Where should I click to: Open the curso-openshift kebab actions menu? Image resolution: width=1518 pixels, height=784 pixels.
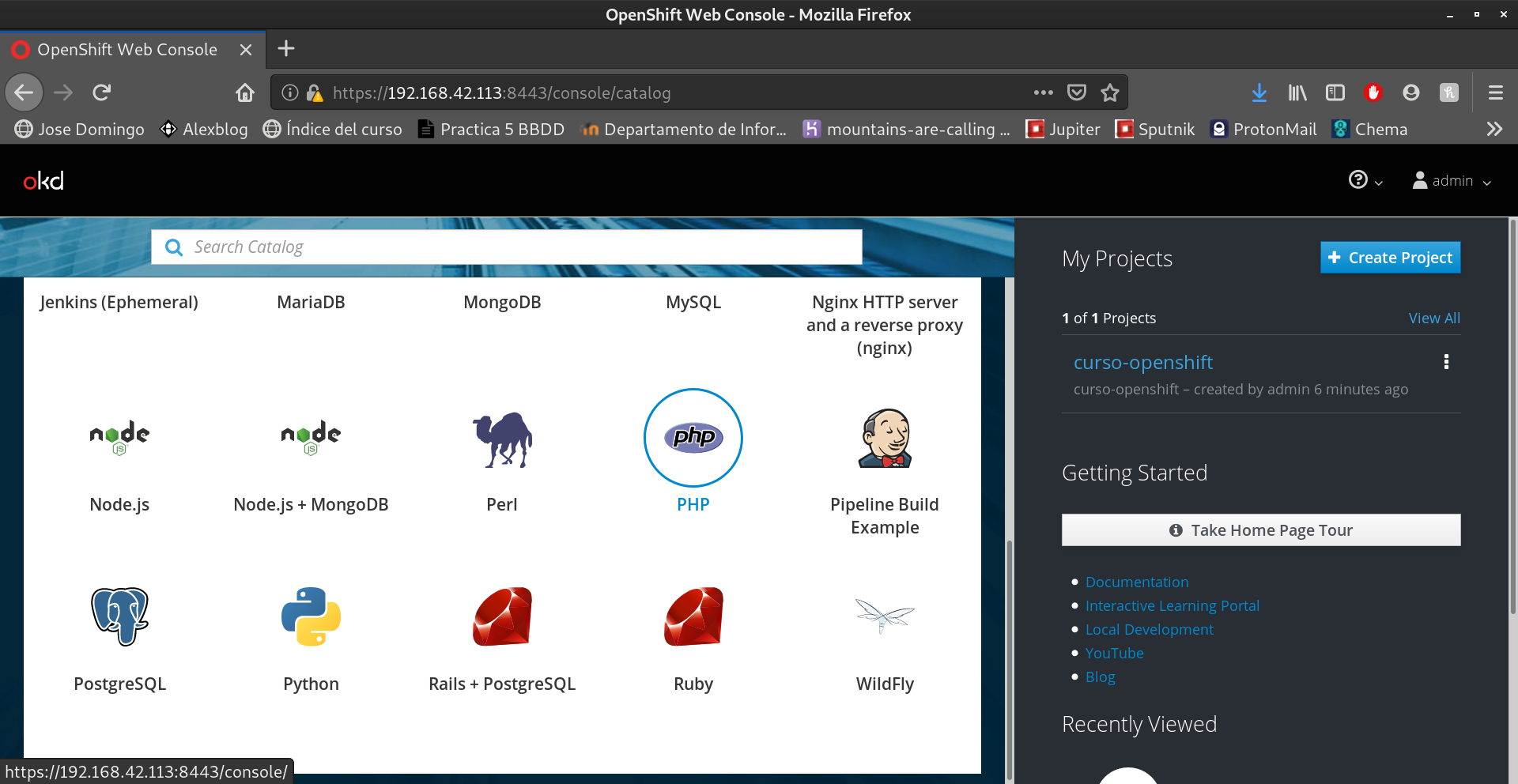(1446, 362)
